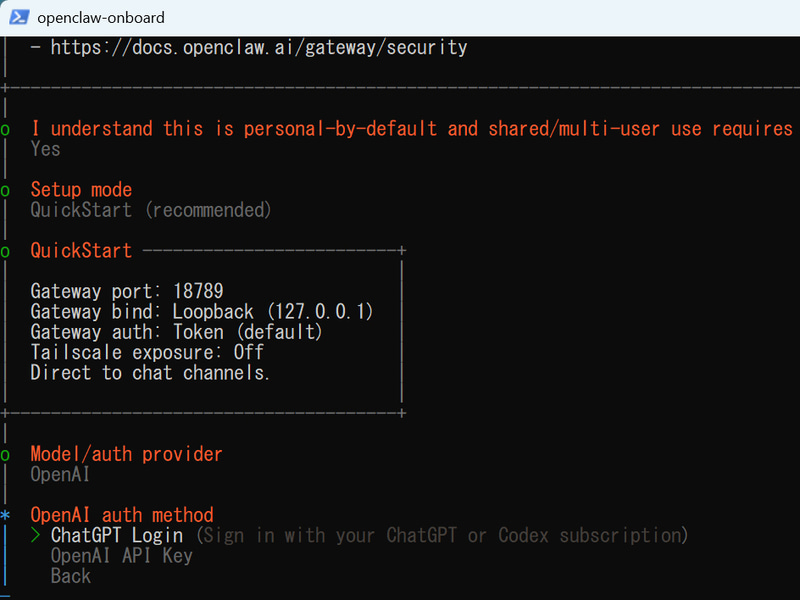Select the ChatGPT Login option
The width and height of the screenshot is (800, 600).
point(117,535)
